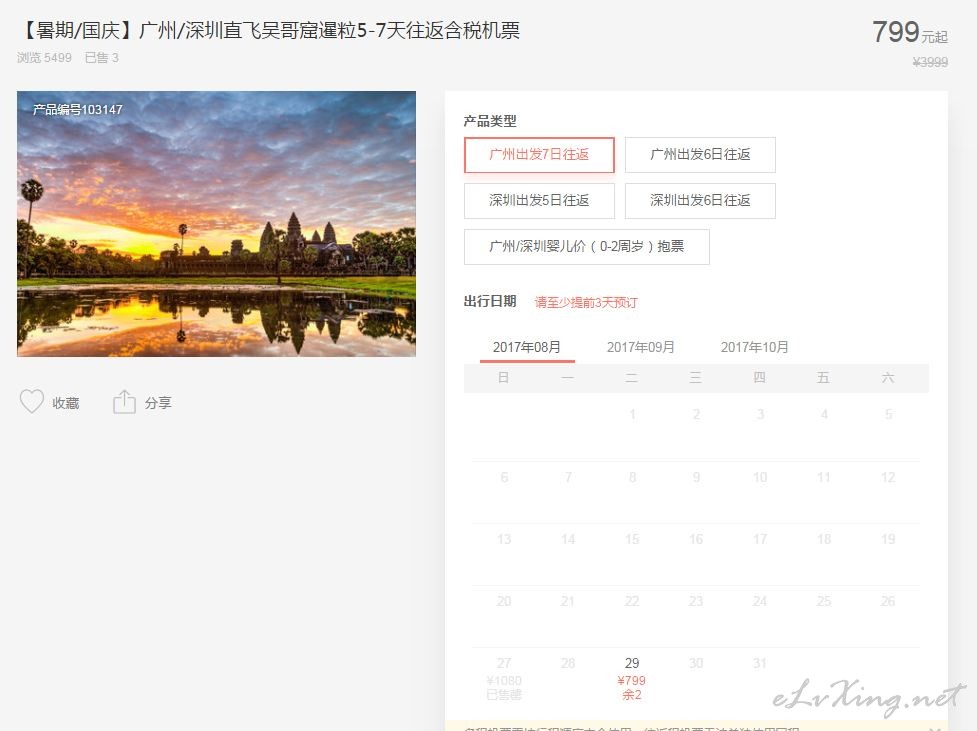977x731 pixels.
Task: Switch to 2017年09月 calendar tab
Action: click(x=641, y=347)
